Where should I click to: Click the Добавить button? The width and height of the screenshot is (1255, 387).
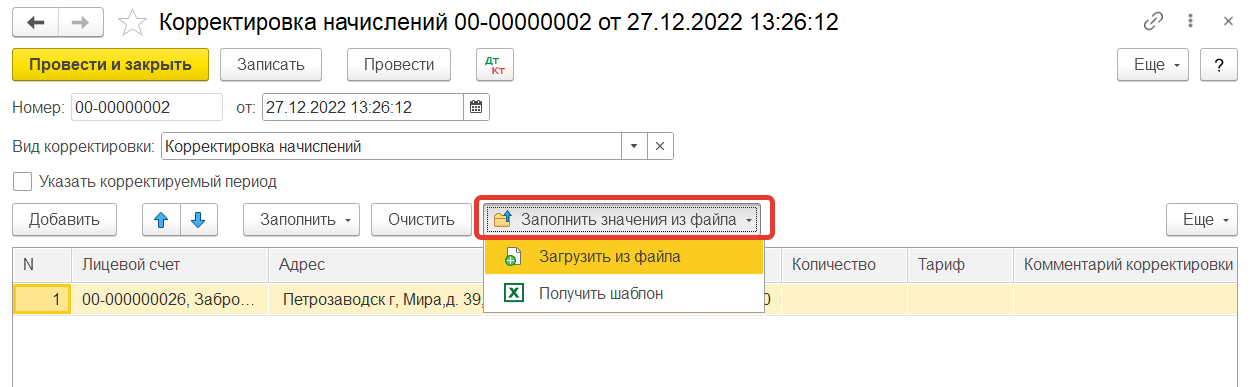tap(64, 219)
